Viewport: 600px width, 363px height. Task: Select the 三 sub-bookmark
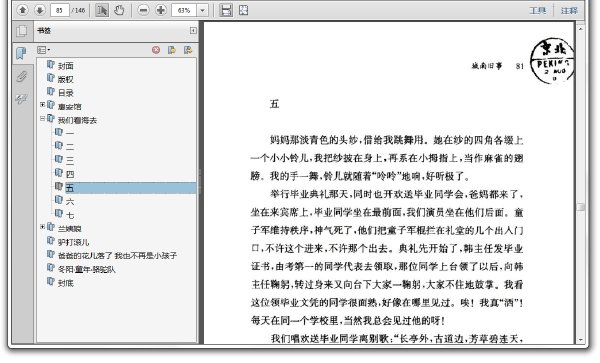pyautogui.click(x=70, y=160)
